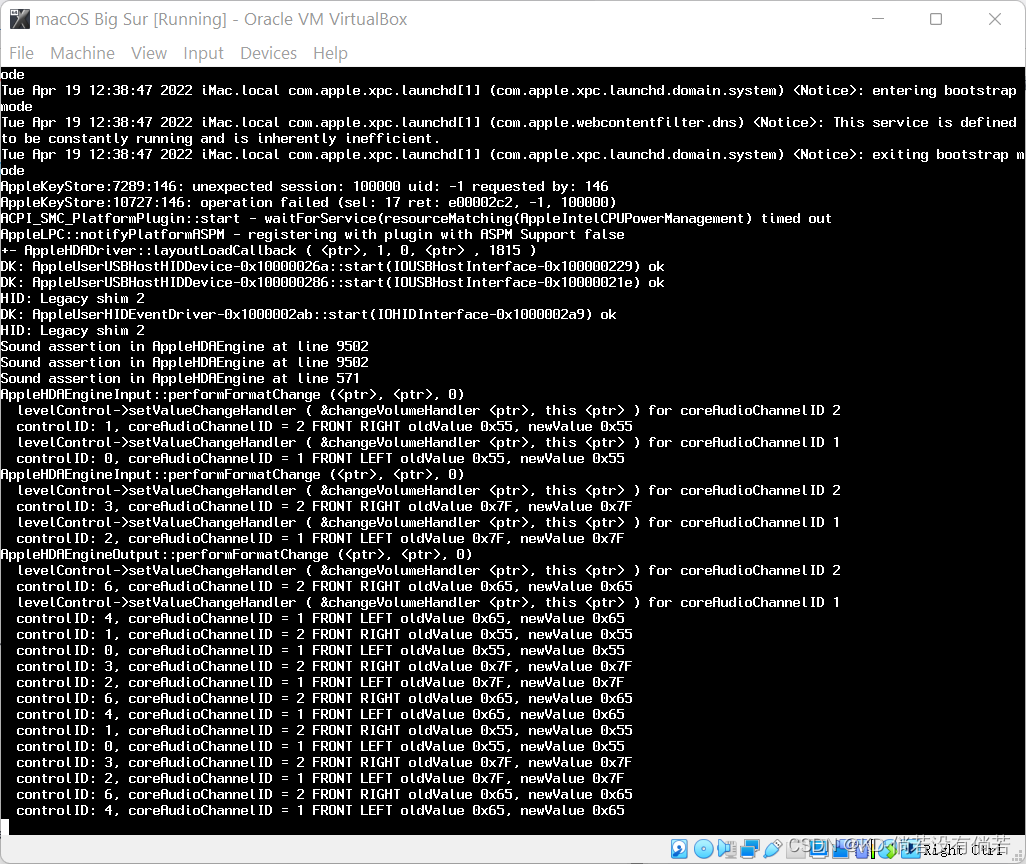The width and height of the screenshot is (1026, 864).
Task: Click the last 'controlID: 4' log line
Action: point(321,810)
